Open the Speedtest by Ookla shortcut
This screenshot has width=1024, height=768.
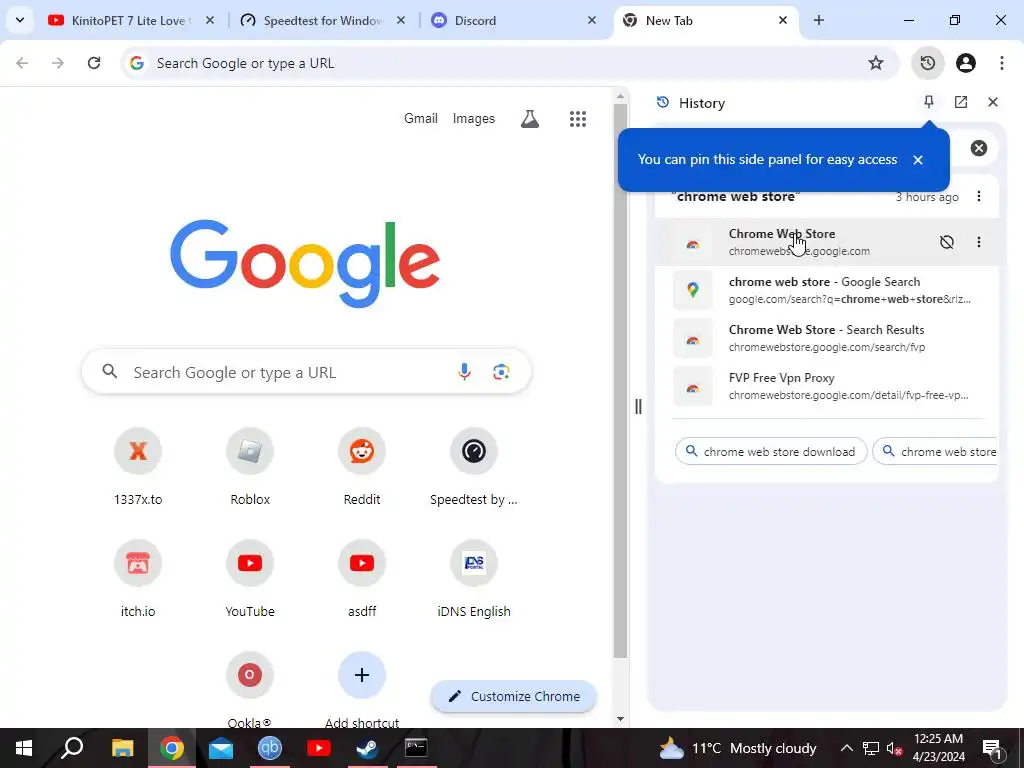[x=473, y=468]
